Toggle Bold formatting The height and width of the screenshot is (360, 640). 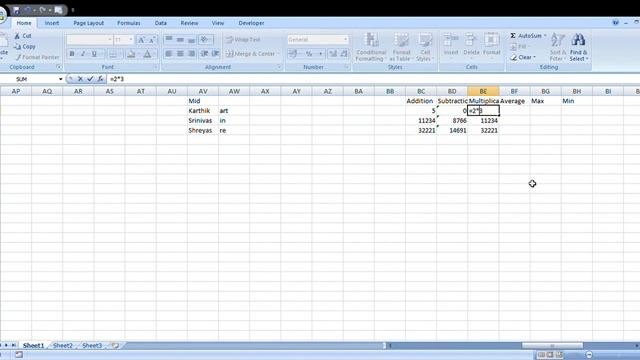point(72,54)
